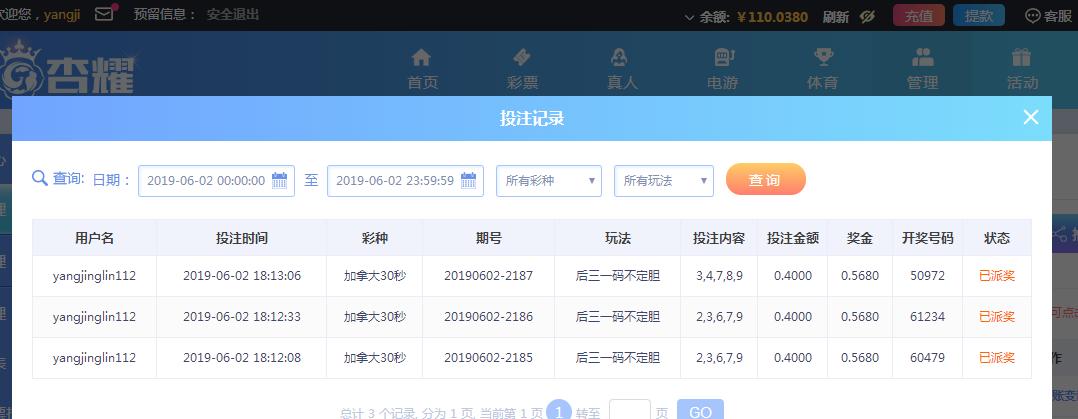Click 期号 column header

(x=489, y=238)
